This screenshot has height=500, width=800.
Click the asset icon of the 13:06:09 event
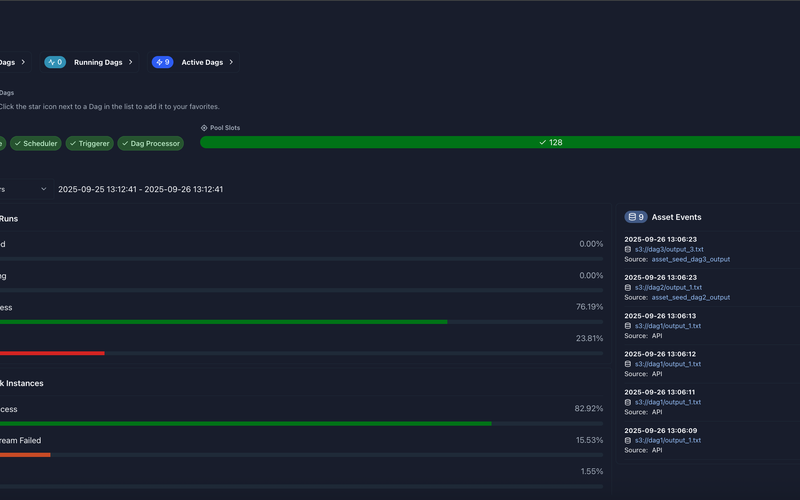628,440
